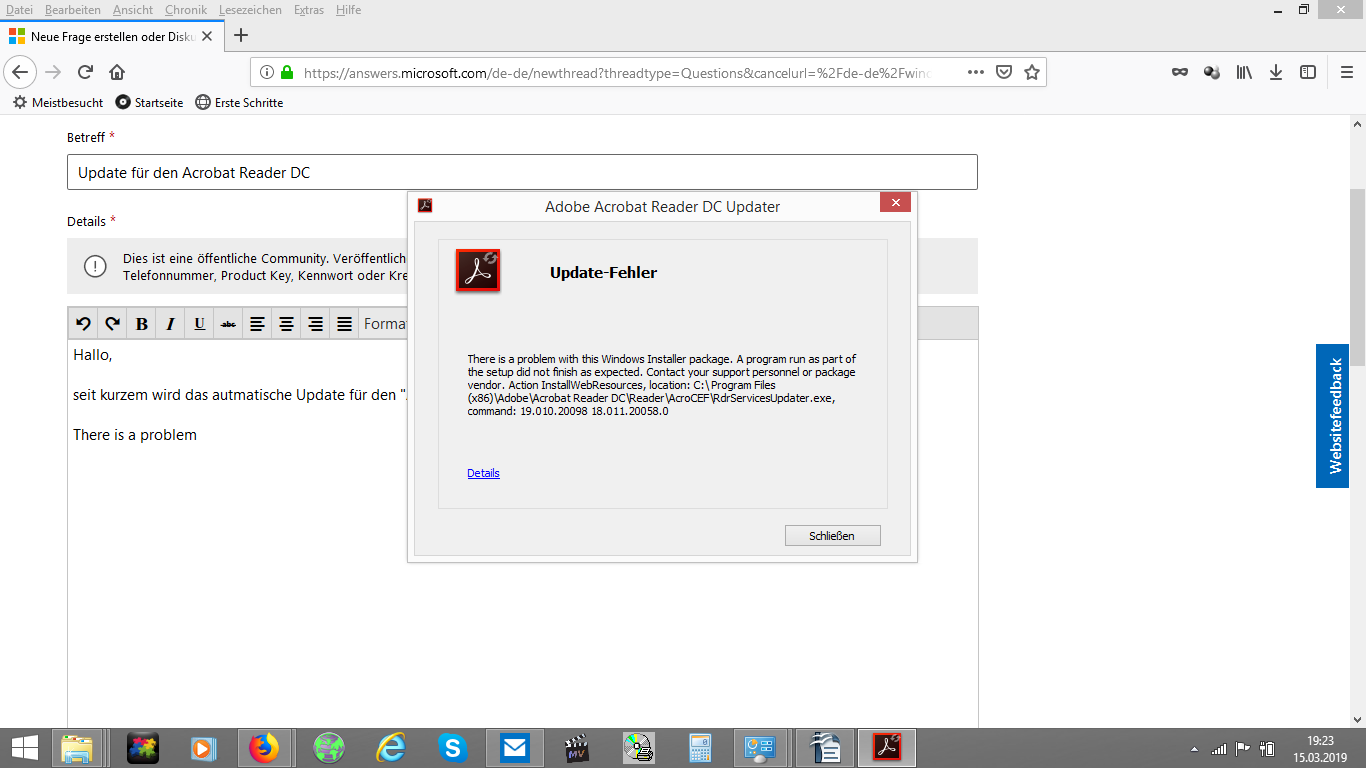
Task: Open the Lesezeichen menu
Action: (250, 9)
